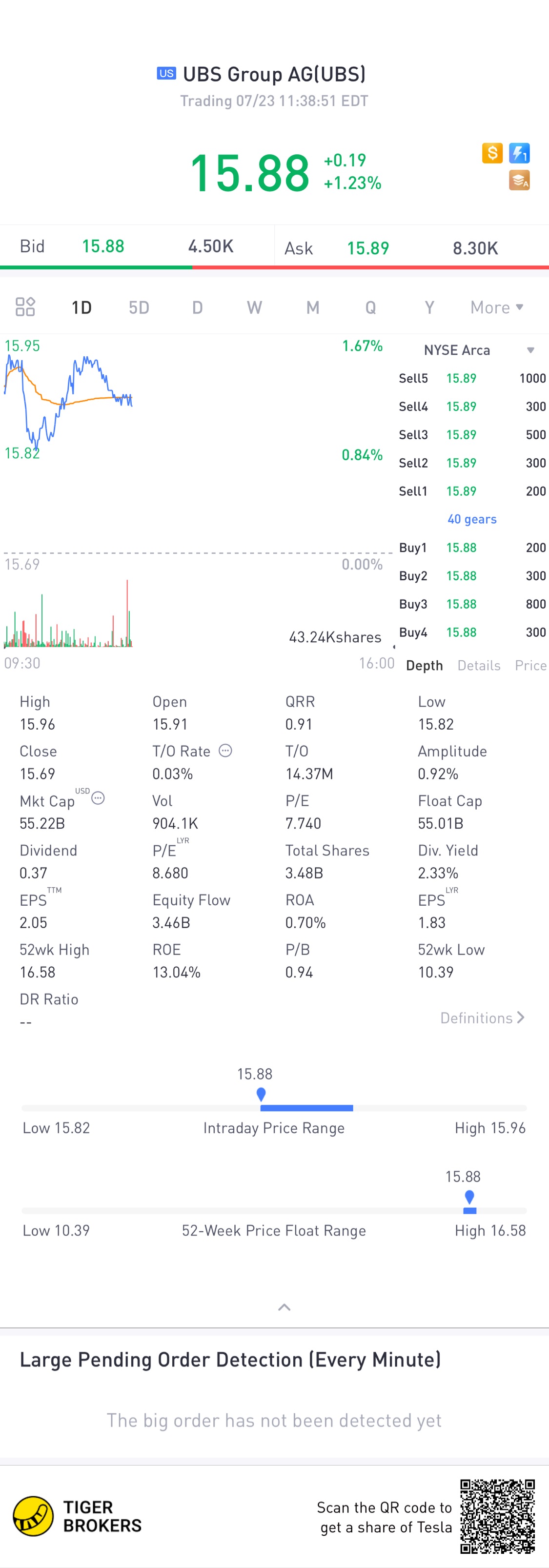Tap the US market flag badge
This screenshot has width=549, height=1568.
click(x=166, y=73)
